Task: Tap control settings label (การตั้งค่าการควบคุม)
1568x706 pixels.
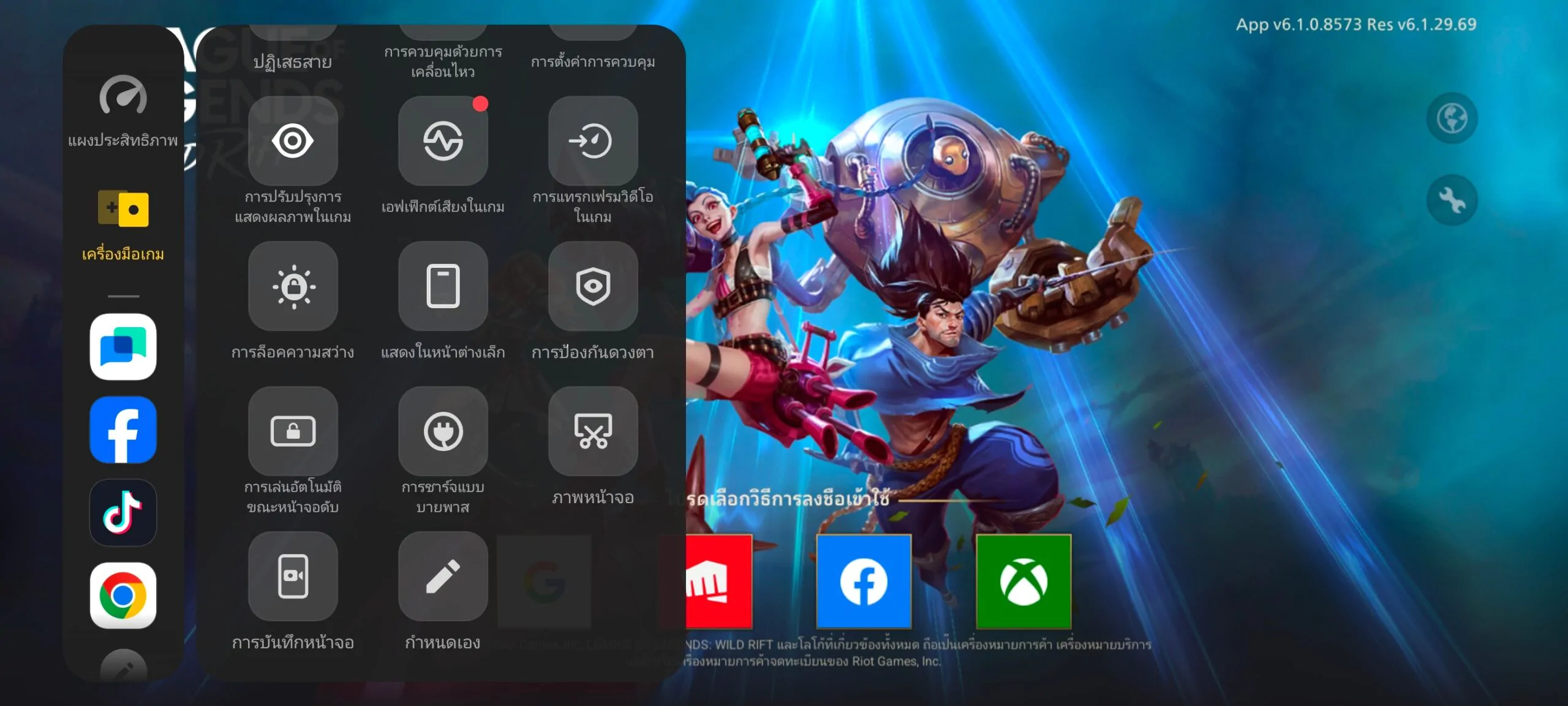Action: coord(593,62)
